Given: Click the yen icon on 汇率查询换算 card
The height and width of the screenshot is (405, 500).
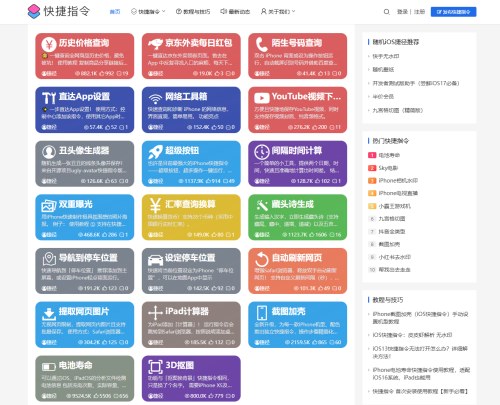Looking at the screenshot, I should [155, 206].
